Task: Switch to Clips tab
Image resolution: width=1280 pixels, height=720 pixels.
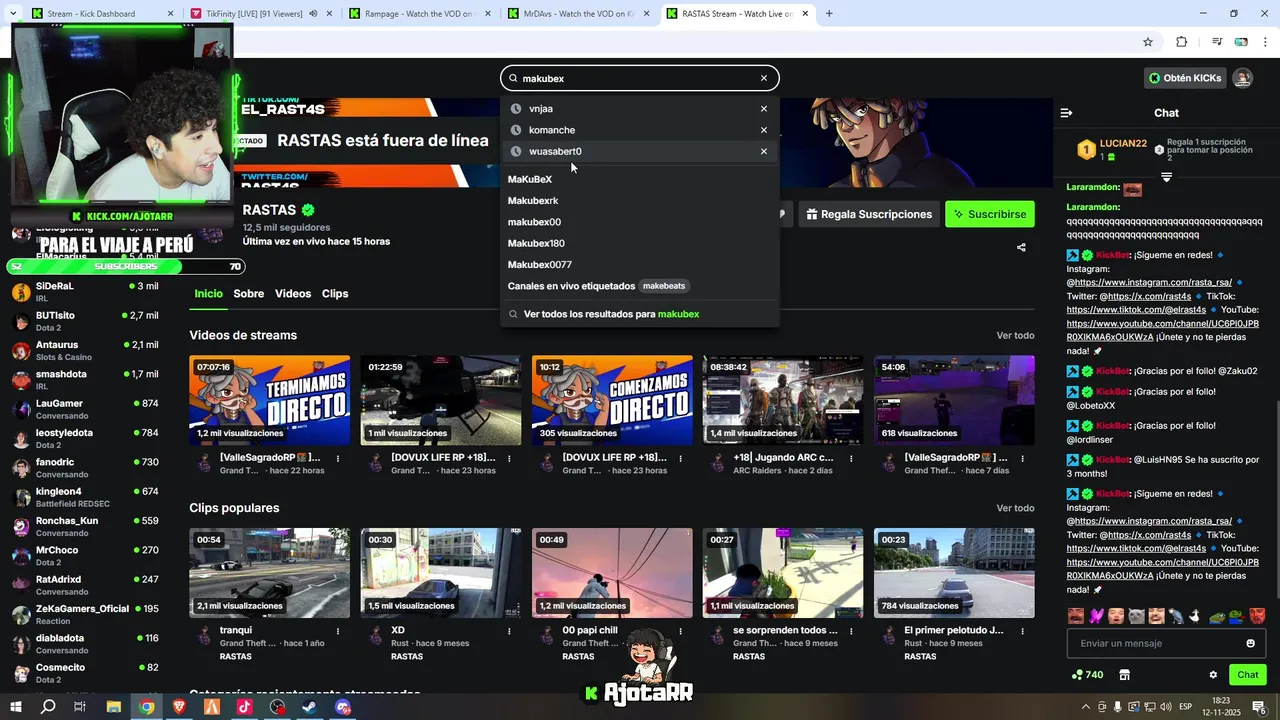Action: coord(335,294)
